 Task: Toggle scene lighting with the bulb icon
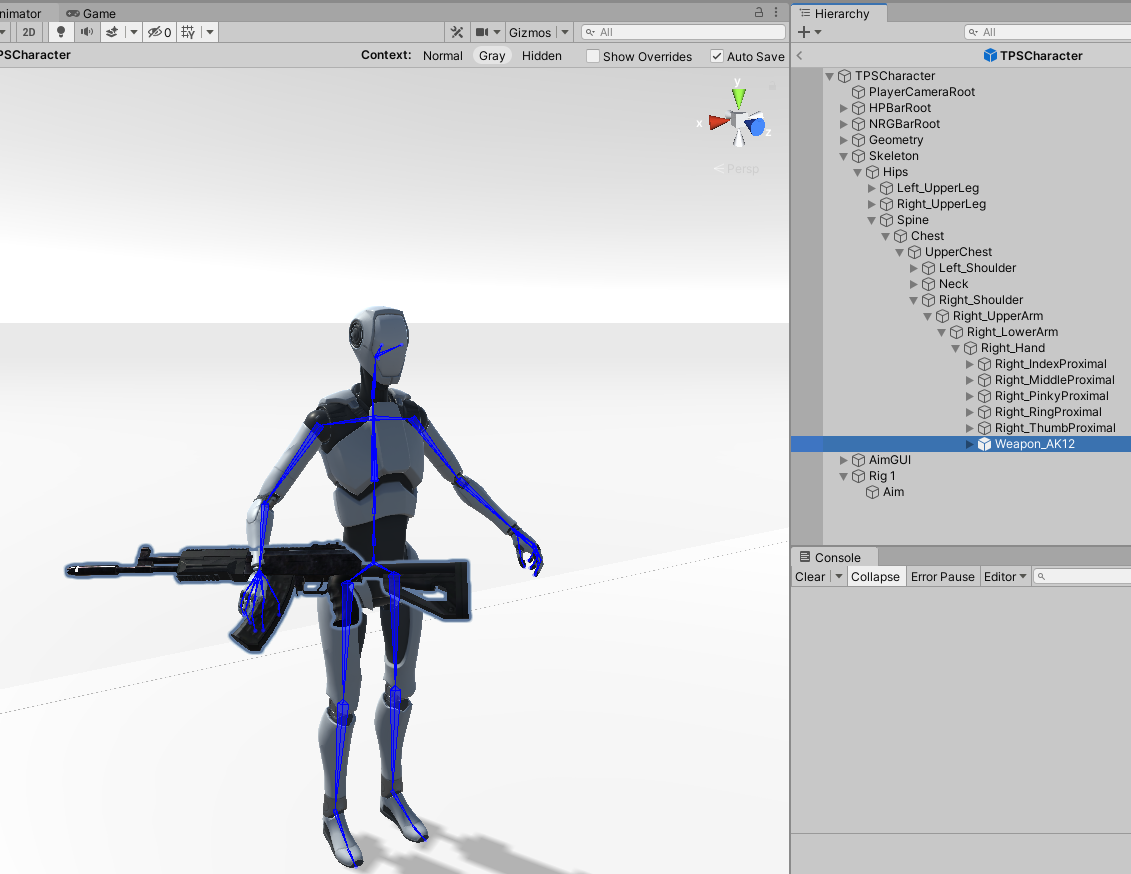[59, 31]
